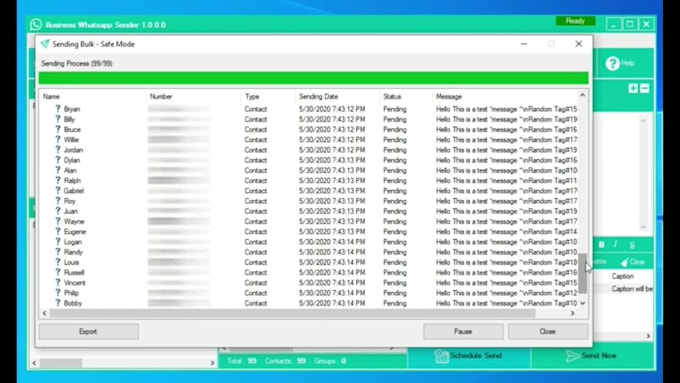Click the WhatsApp logo in main title bar
This screenshot has height=383, width=680.
36,24
